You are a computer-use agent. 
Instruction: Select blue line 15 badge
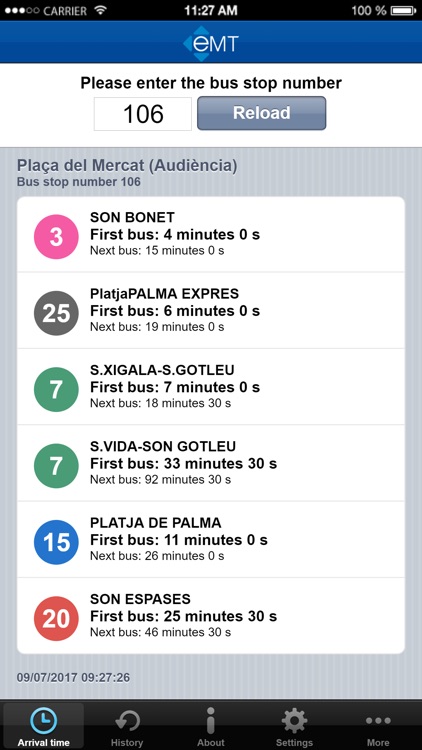[56, 542]
